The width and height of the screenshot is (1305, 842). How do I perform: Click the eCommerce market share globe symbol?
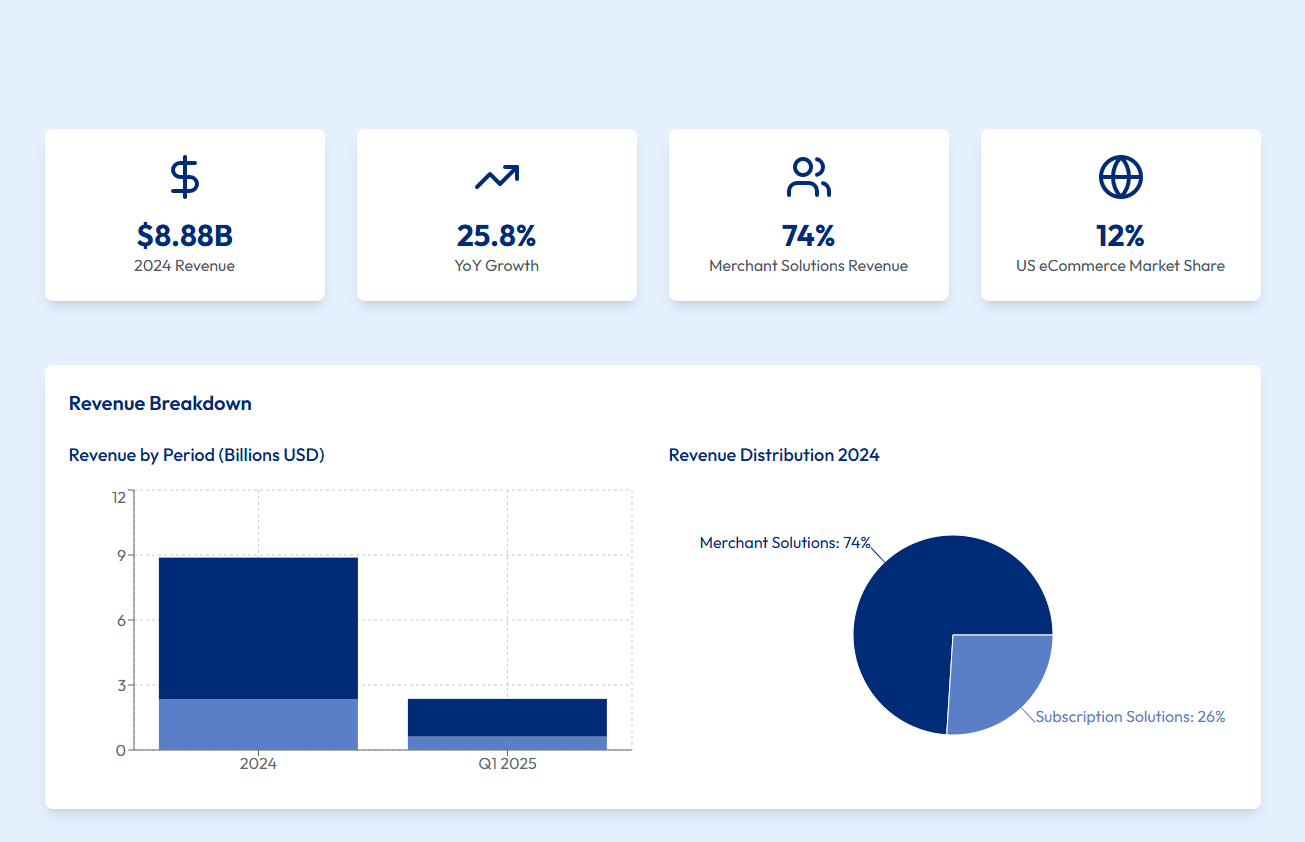[x=1120, y=175]
